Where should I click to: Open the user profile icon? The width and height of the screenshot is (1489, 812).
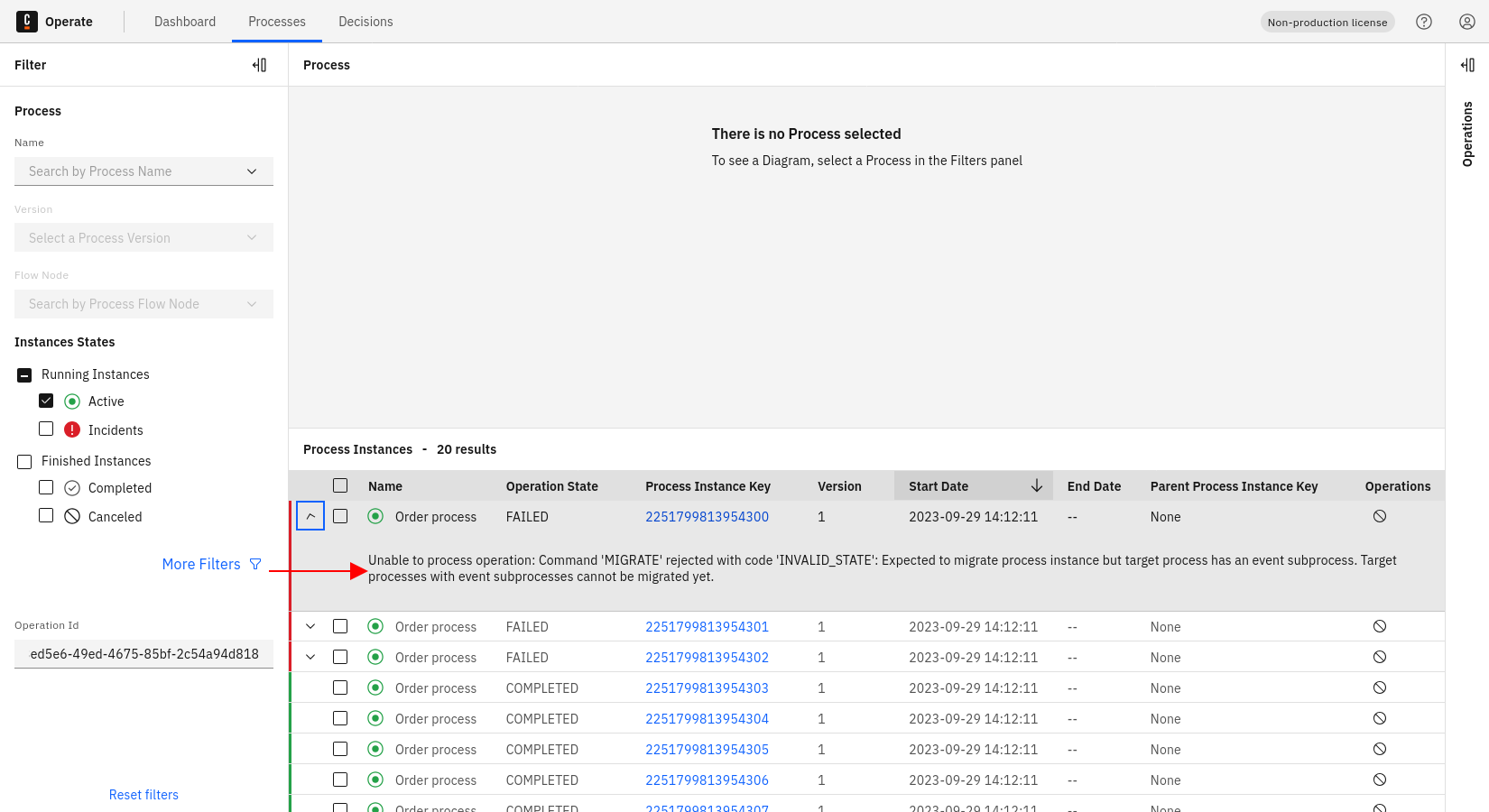coord(1467,22)
